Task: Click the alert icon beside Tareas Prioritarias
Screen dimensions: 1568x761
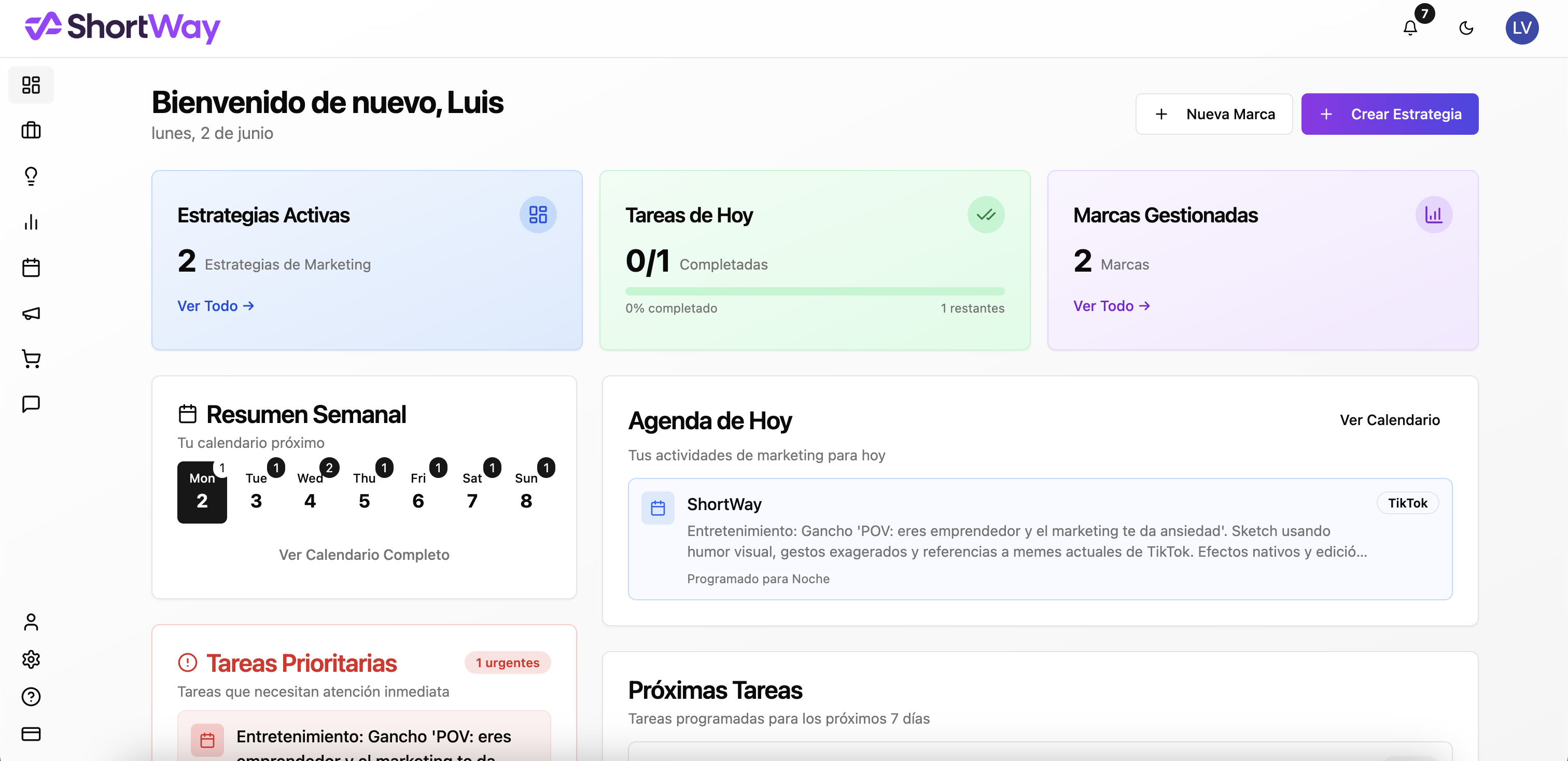Action: tap(188, 663)
